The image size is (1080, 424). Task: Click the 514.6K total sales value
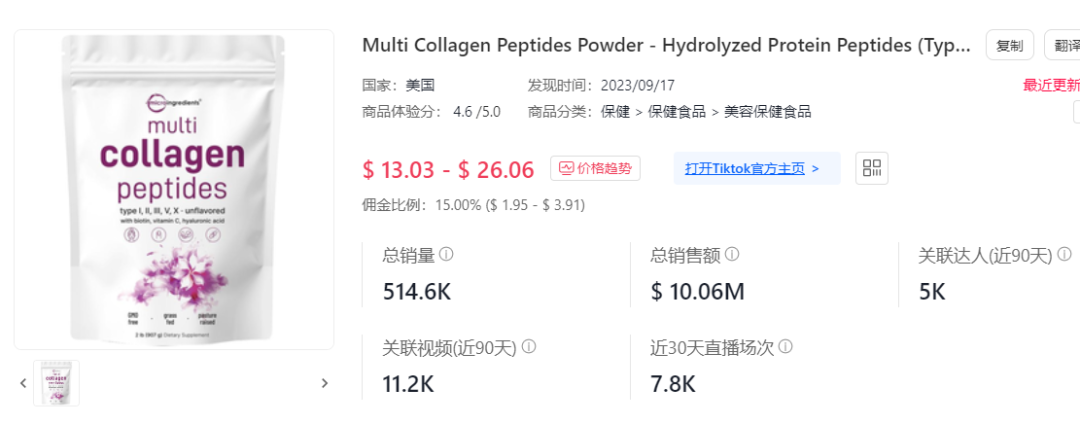coord(417,292)
